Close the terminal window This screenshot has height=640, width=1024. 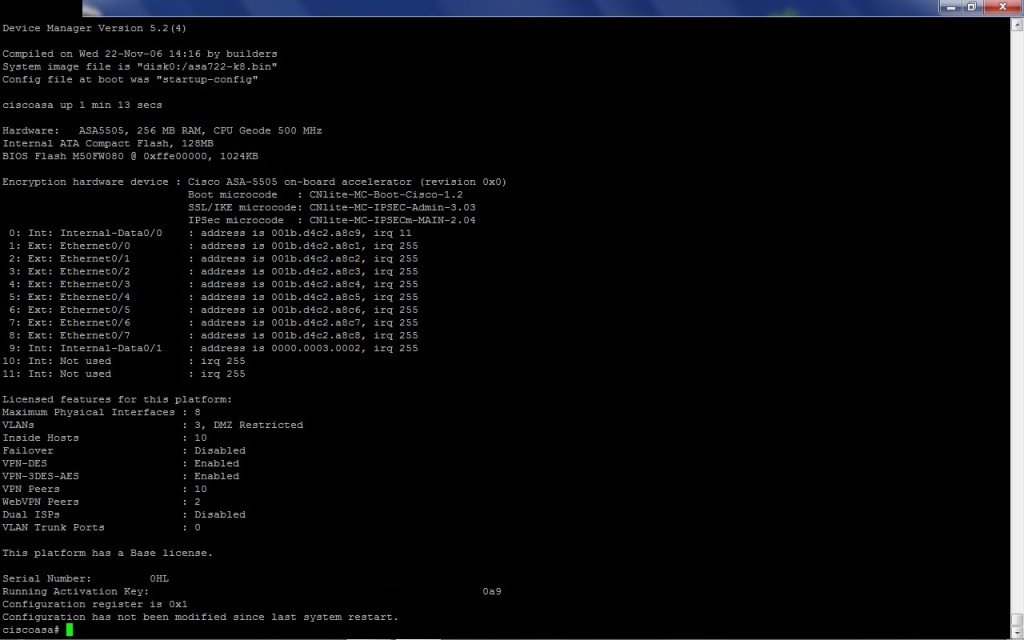click(1002, 7)
